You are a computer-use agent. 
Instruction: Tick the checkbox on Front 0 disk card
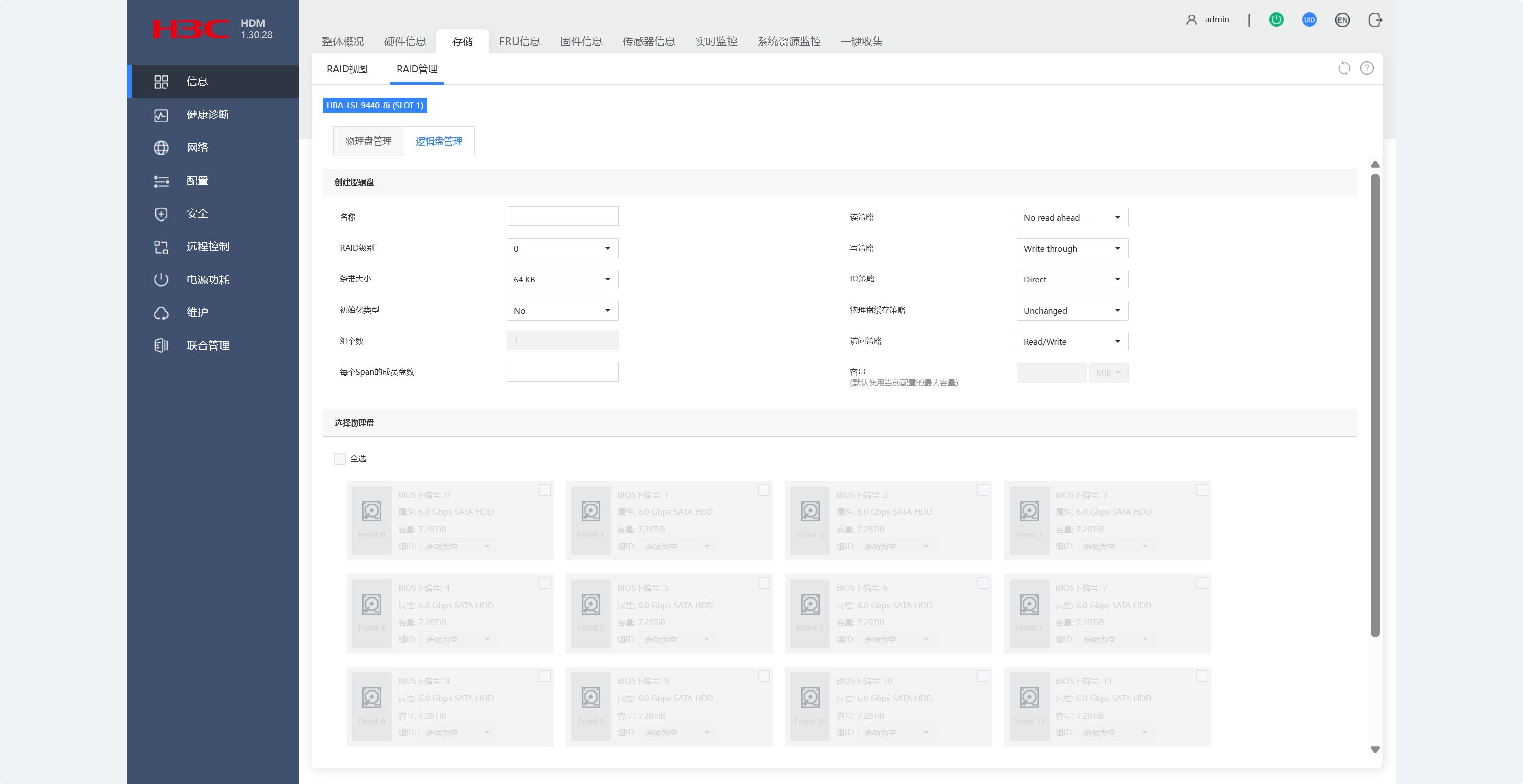tap(544, 490)
